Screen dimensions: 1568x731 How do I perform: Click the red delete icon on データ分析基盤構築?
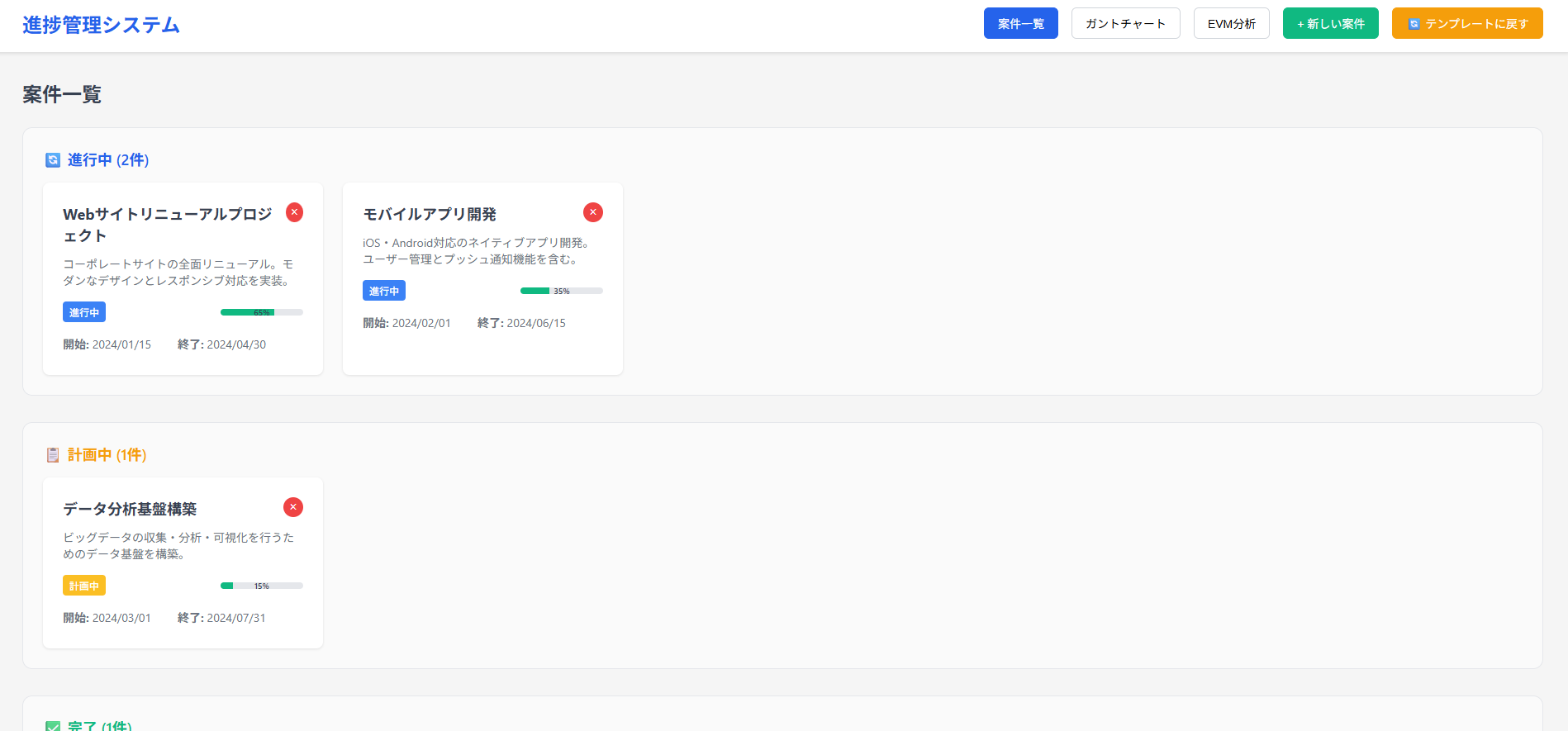292,507
